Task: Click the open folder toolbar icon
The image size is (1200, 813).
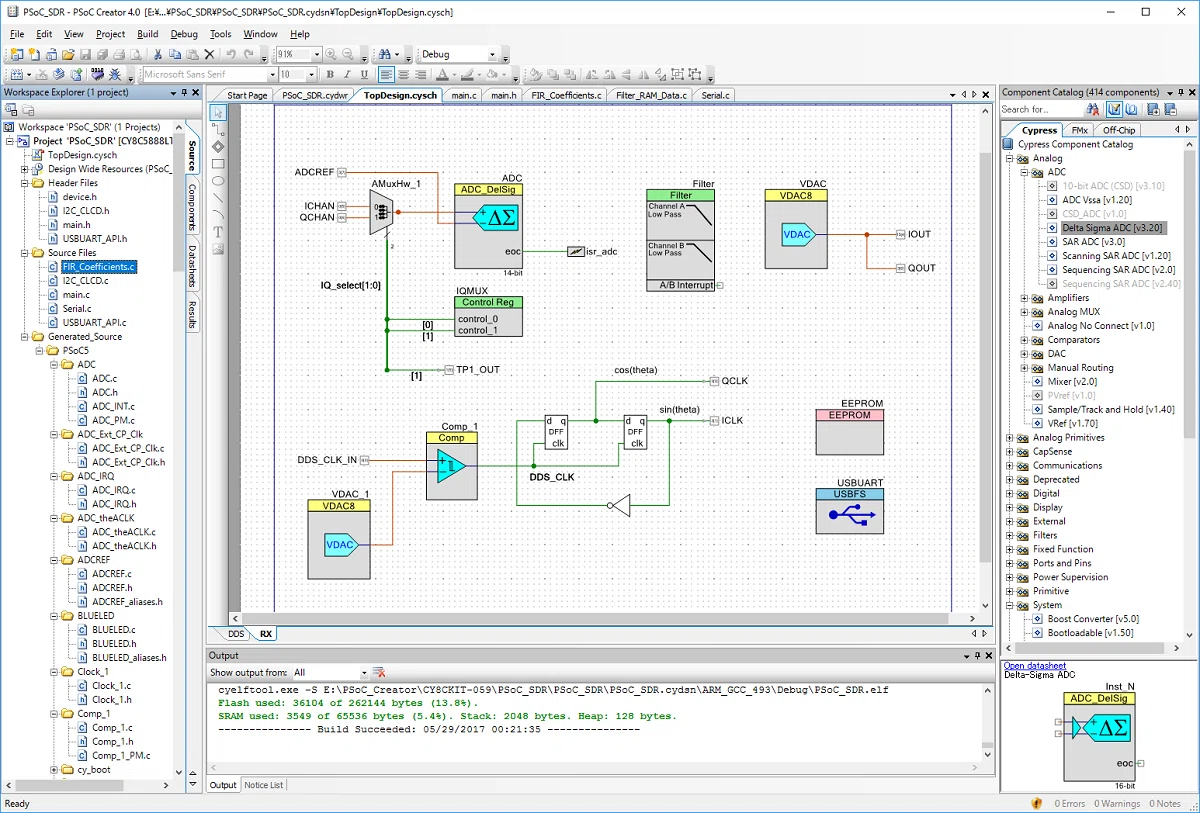Action: click(68, 54)
